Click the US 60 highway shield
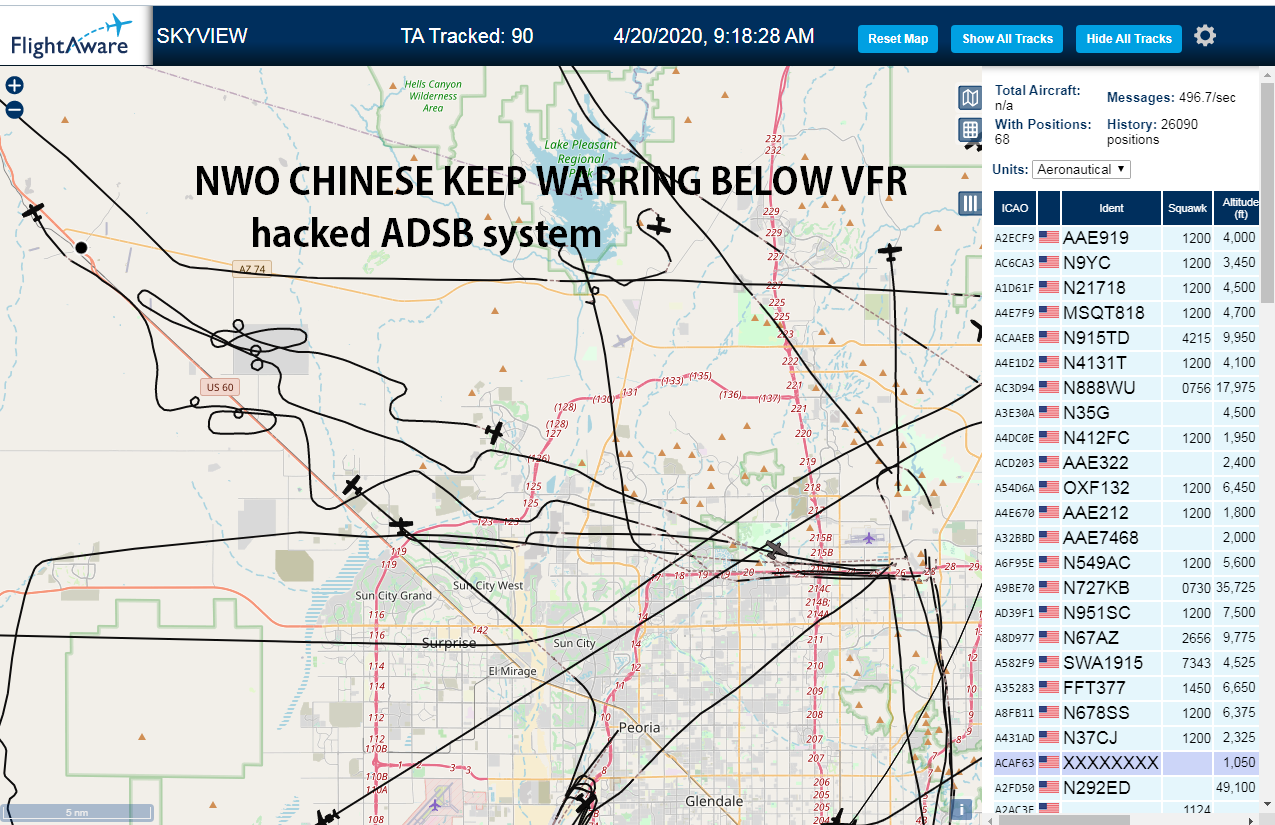1275x825 pixels. point(219,387)
